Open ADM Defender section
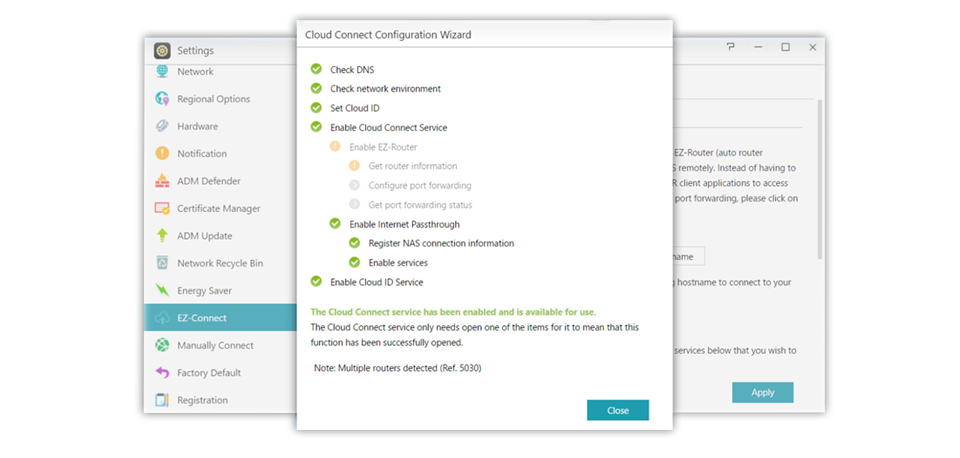Image resolution: width=960 pixels, height=458 pixels. (x=209, y=181)
